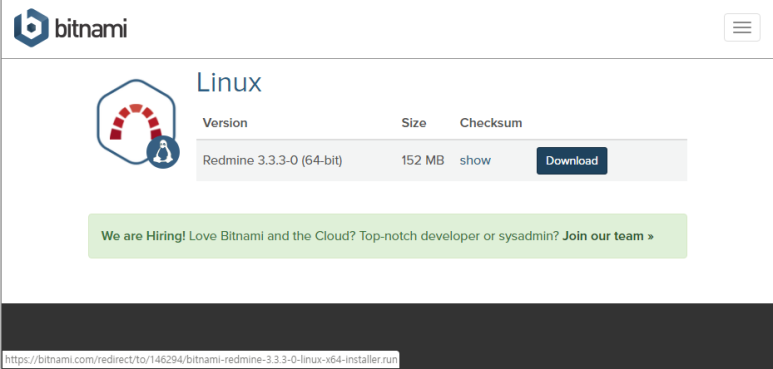Click the Top-notch developer or sysadmin text
Viewport: 773px width, 369px height.
(x=459, y=236)
